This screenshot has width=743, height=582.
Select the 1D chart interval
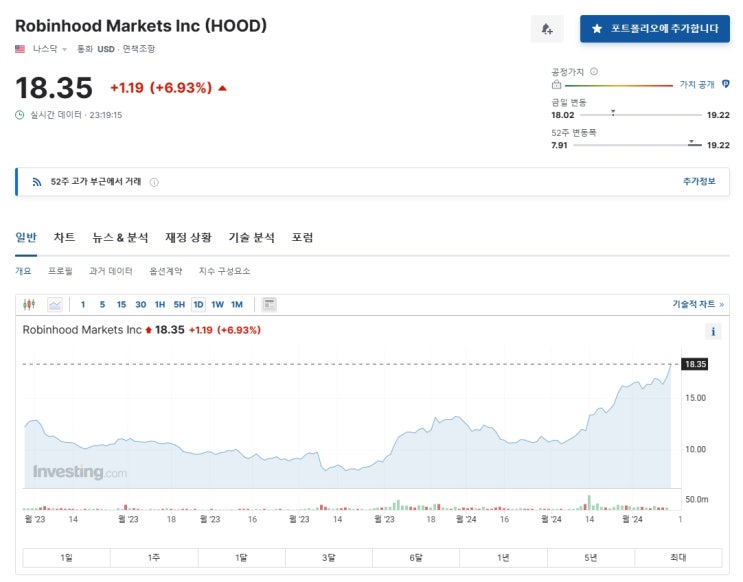[198, 304]
